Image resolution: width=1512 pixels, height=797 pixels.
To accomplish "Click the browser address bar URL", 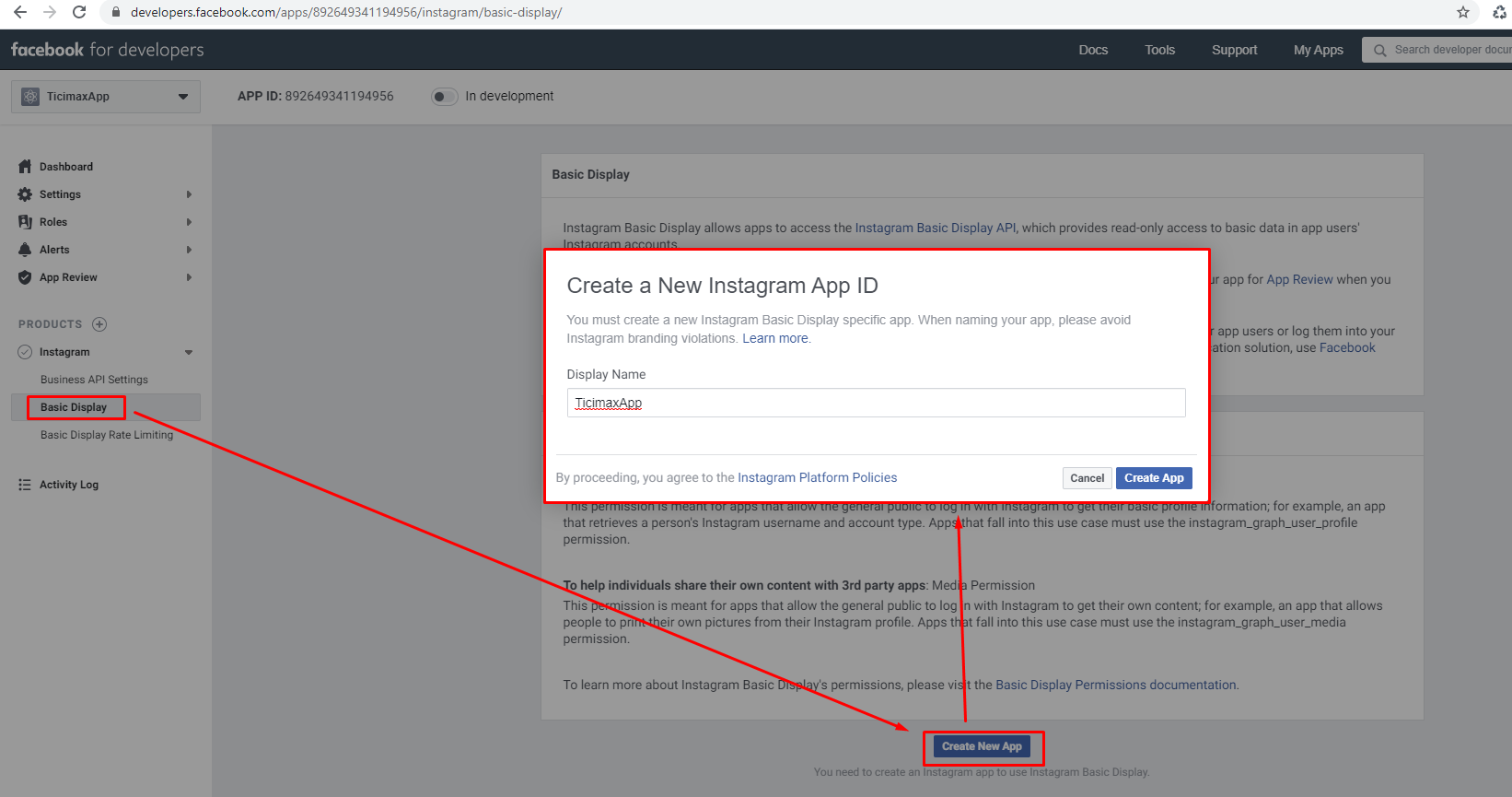I will pyautogui.click(x=346, y=12).
